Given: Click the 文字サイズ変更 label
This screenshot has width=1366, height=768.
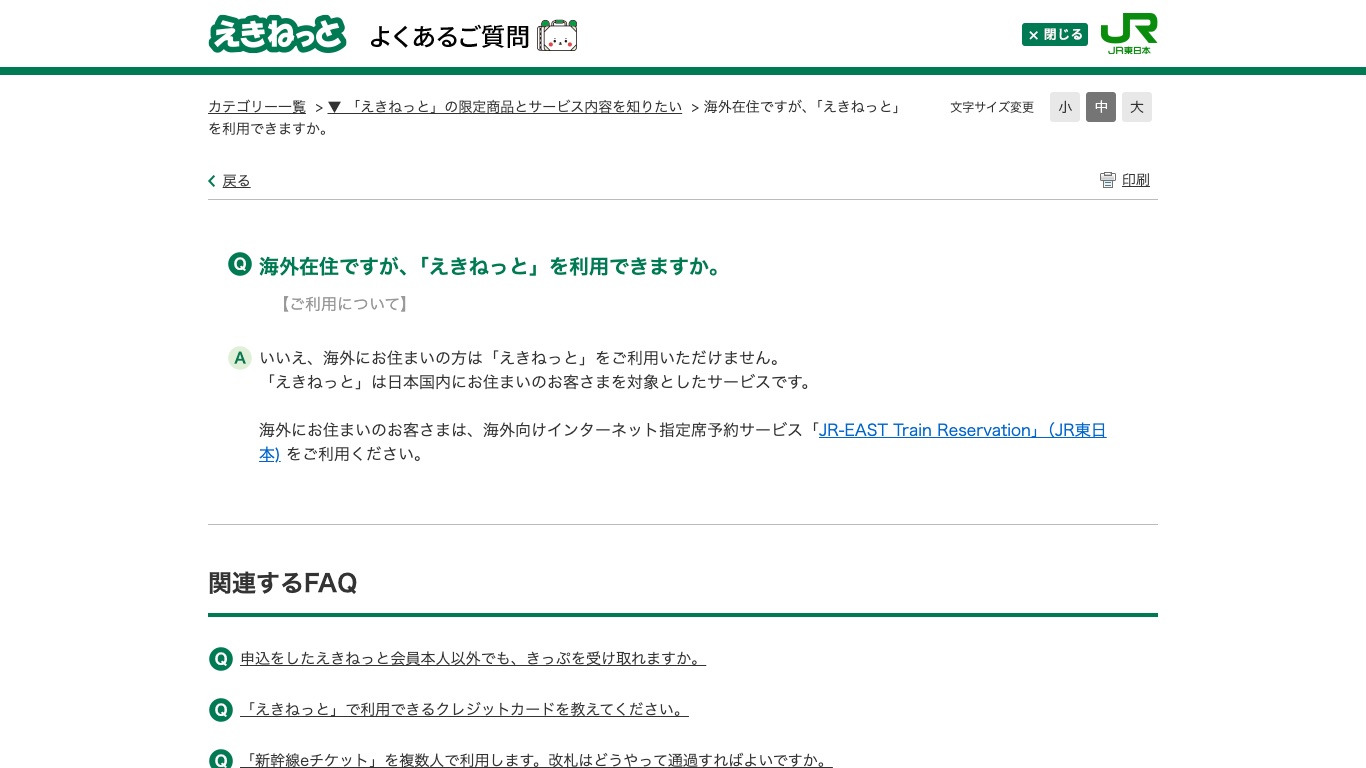Looking at the screenshot, I should [992, 107].
